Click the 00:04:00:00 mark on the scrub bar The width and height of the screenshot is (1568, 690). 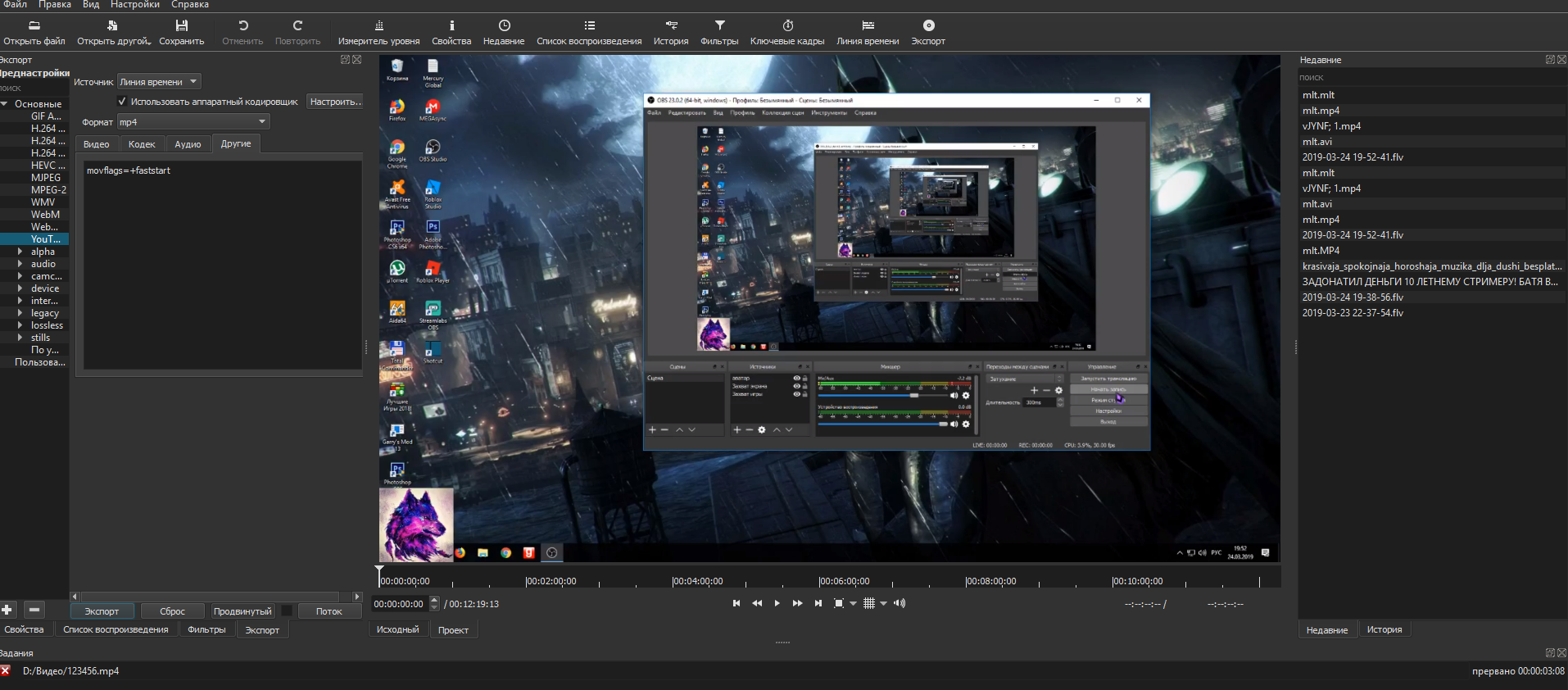coord(673,581)
